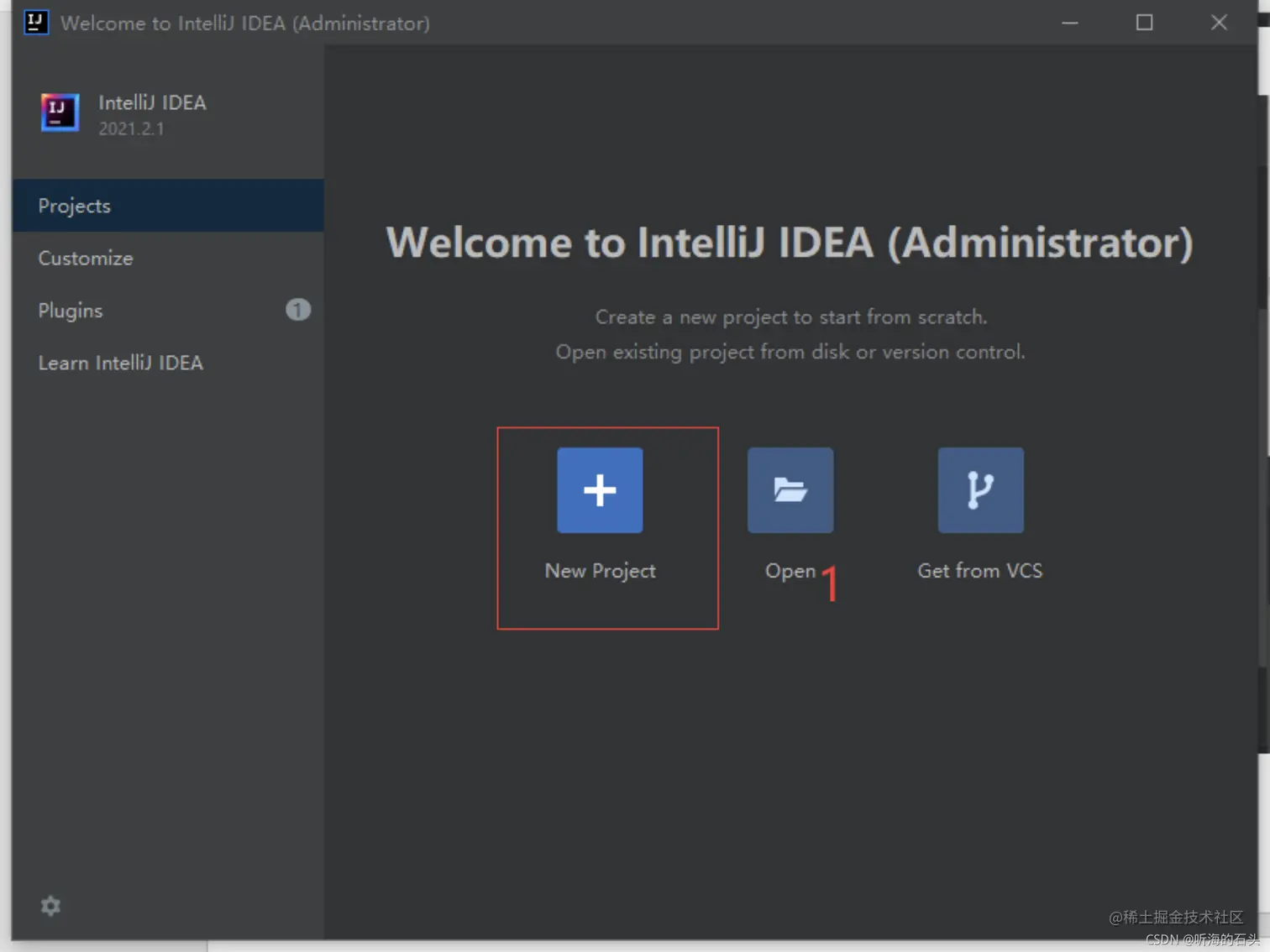Minimize the Welcome to IntelliJ IDEA window
This screenshot has width=1270, height=952.
tap(1070, 23)
